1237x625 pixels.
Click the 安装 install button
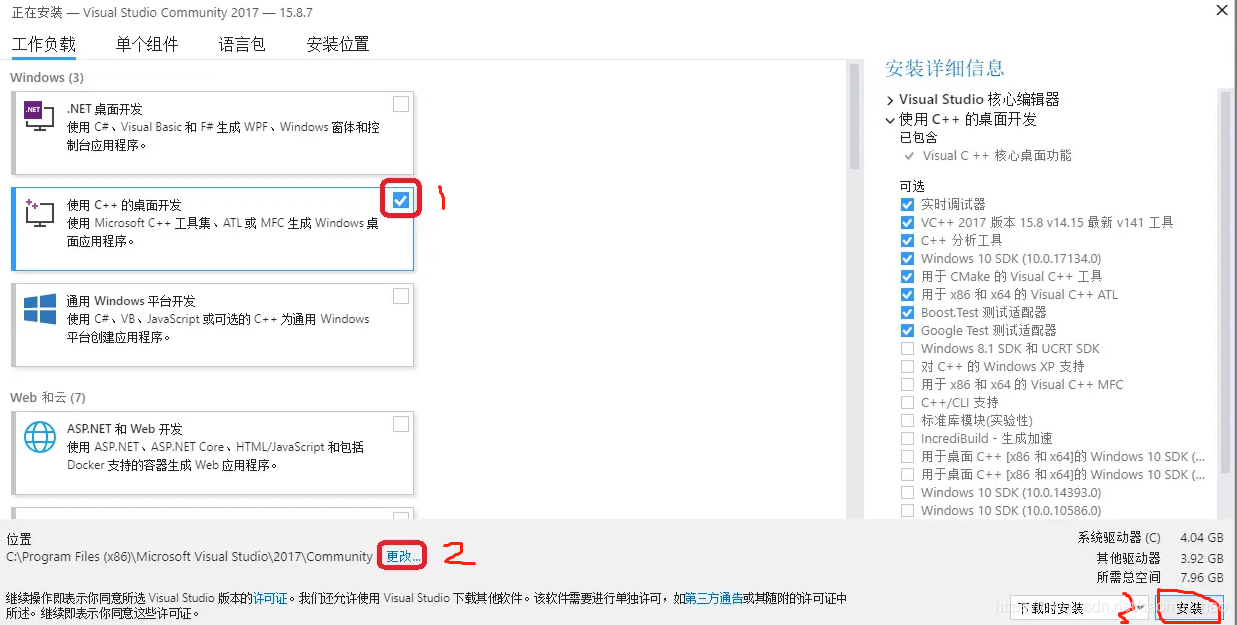point(1189,608)
